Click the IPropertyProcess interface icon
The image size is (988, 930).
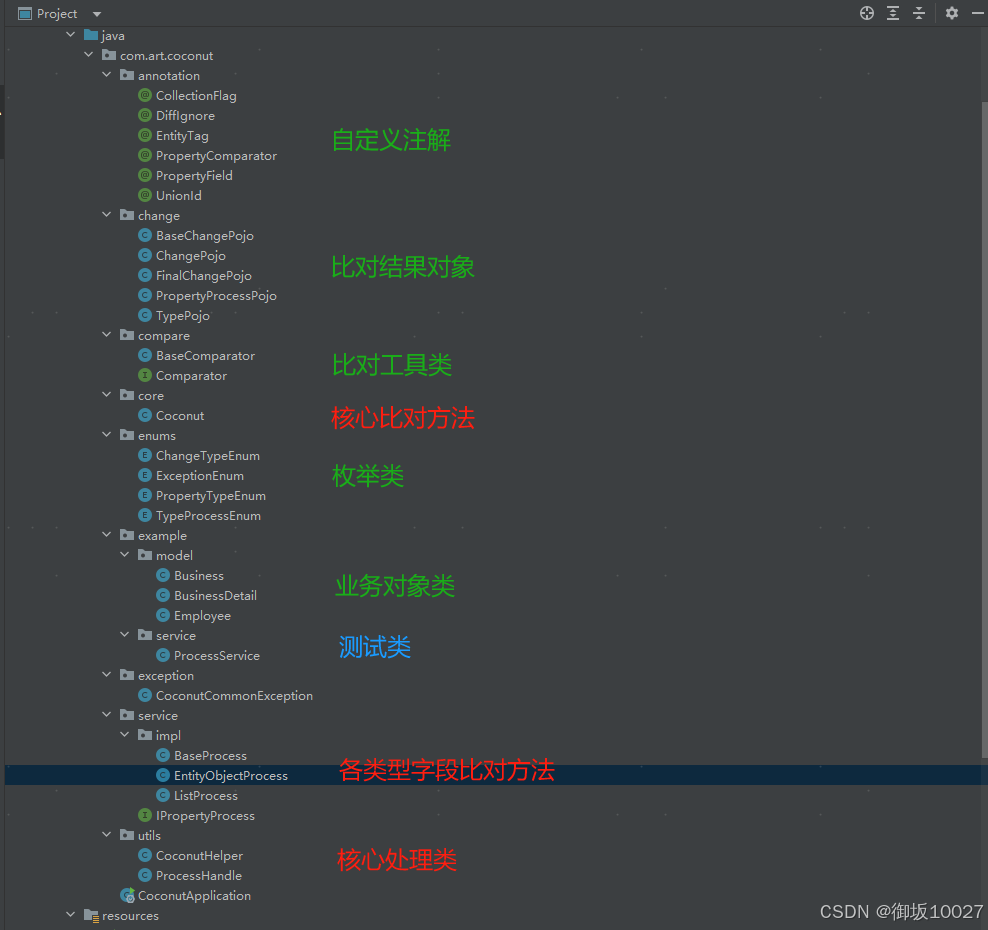[145, 815]
